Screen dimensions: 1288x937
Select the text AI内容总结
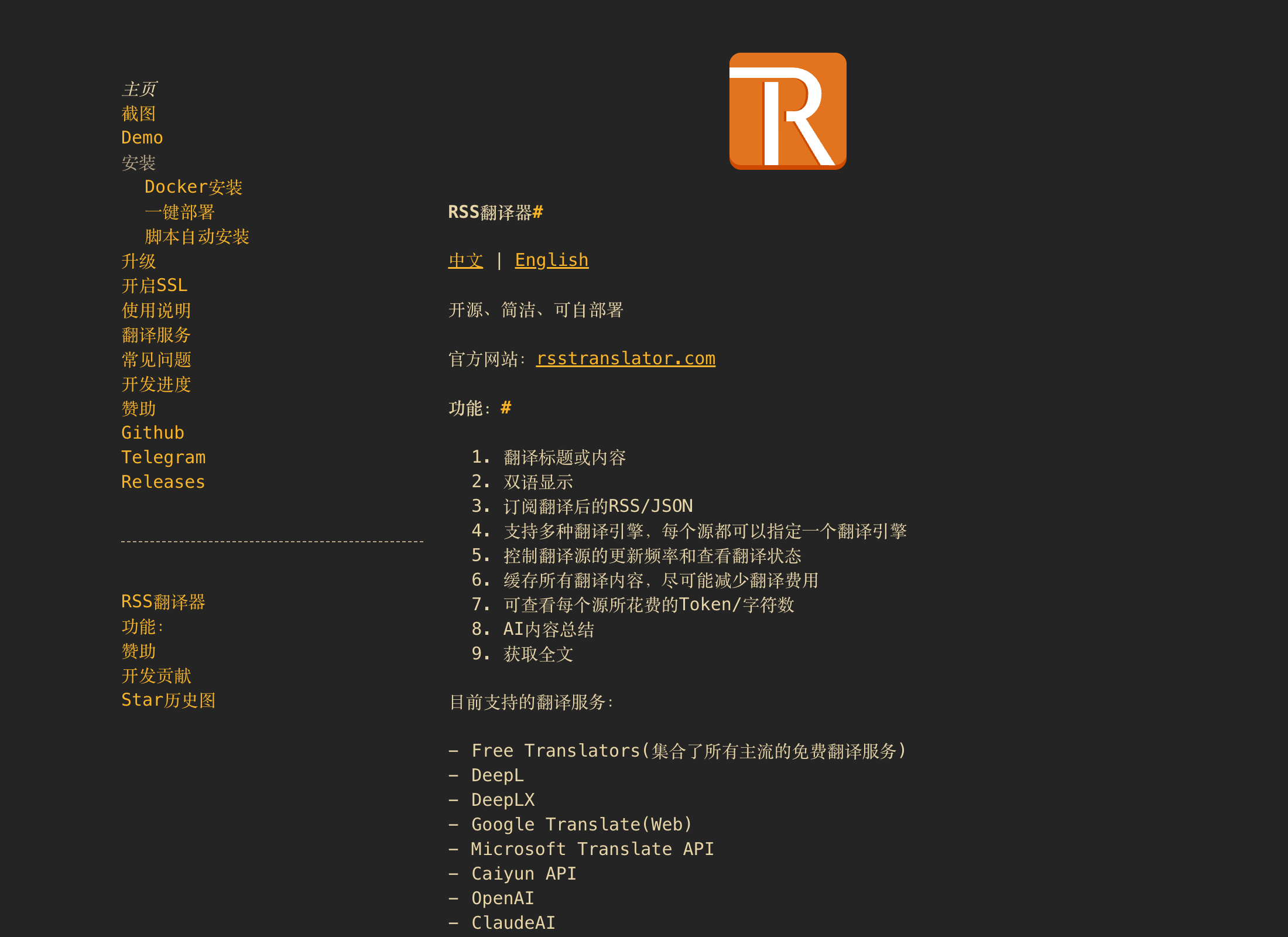click(549, 630)
